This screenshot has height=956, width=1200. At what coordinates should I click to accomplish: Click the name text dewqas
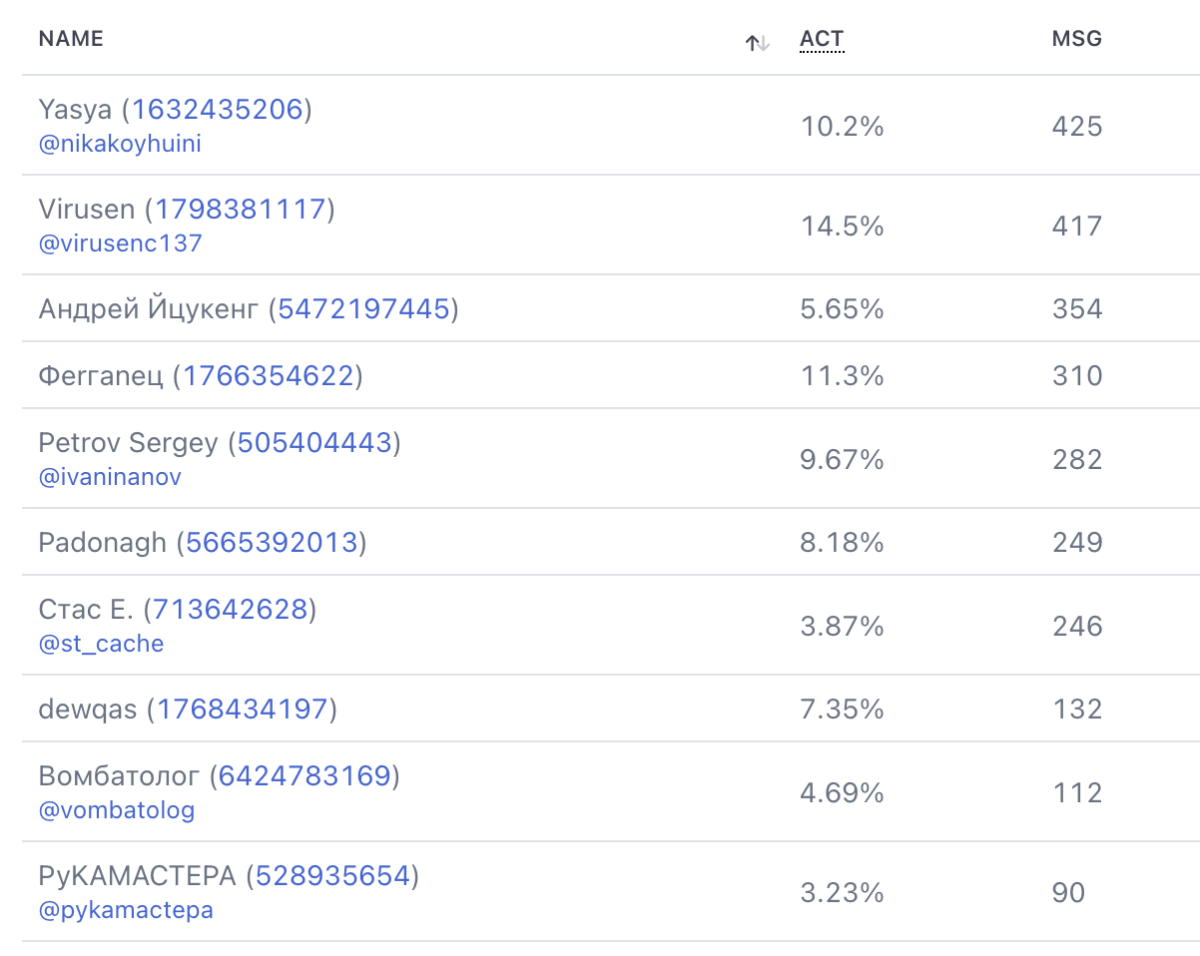[x=88, y=710]
